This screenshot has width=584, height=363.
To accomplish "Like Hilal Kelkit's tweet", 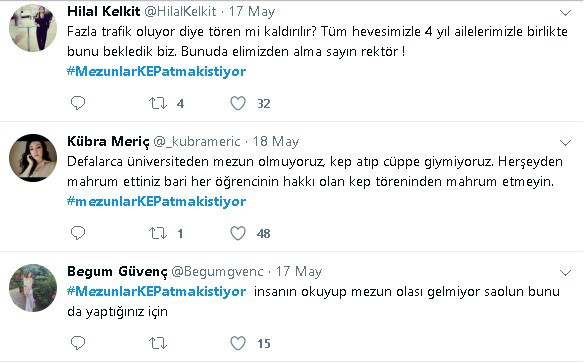I will point(238,103).
